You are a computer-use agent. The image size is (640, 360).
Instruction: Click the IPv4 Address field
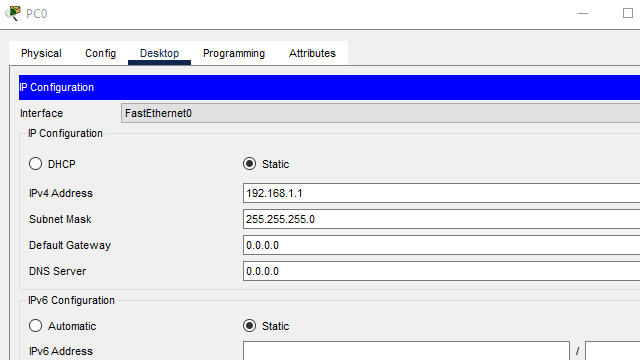tap(441, 193)
